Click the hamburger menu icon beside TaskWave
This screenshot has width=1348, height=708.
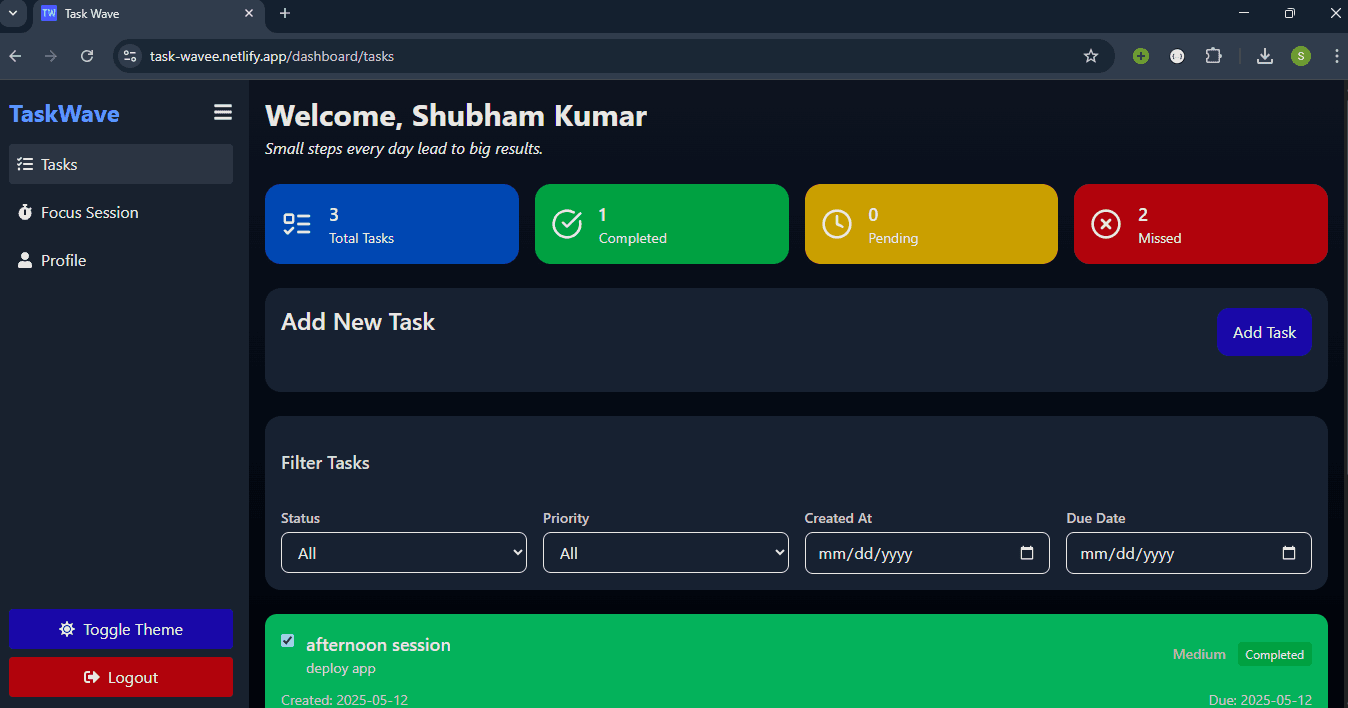click(223, 113)
